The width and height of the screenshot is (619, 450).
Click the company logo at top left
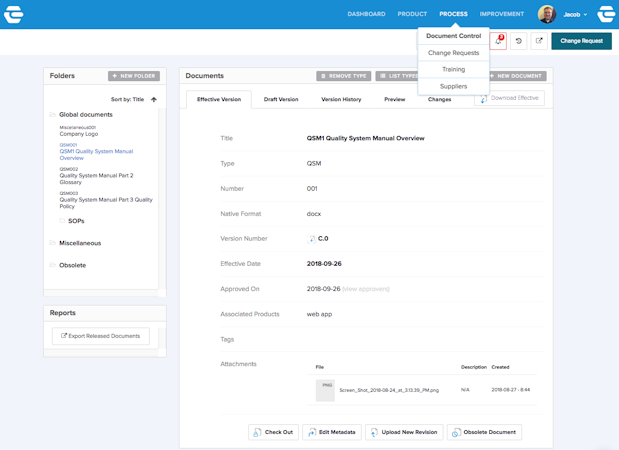pyautogui.click(x=14, y=14)
